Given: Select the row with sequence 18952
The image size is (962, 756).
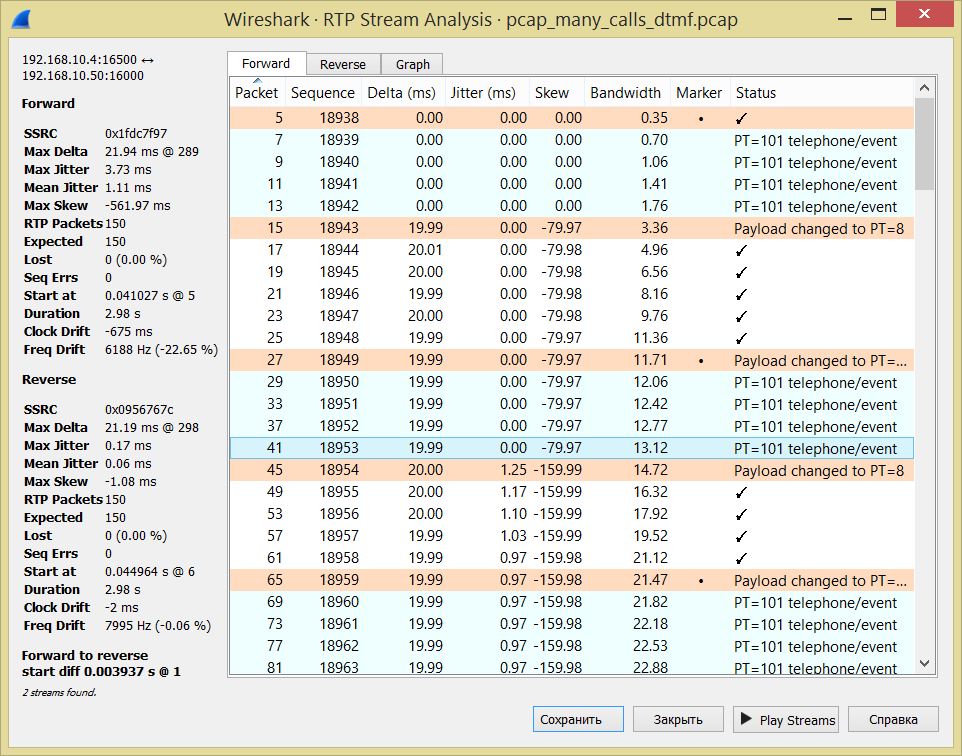Looking at the screenshot, I should [572, 426].
